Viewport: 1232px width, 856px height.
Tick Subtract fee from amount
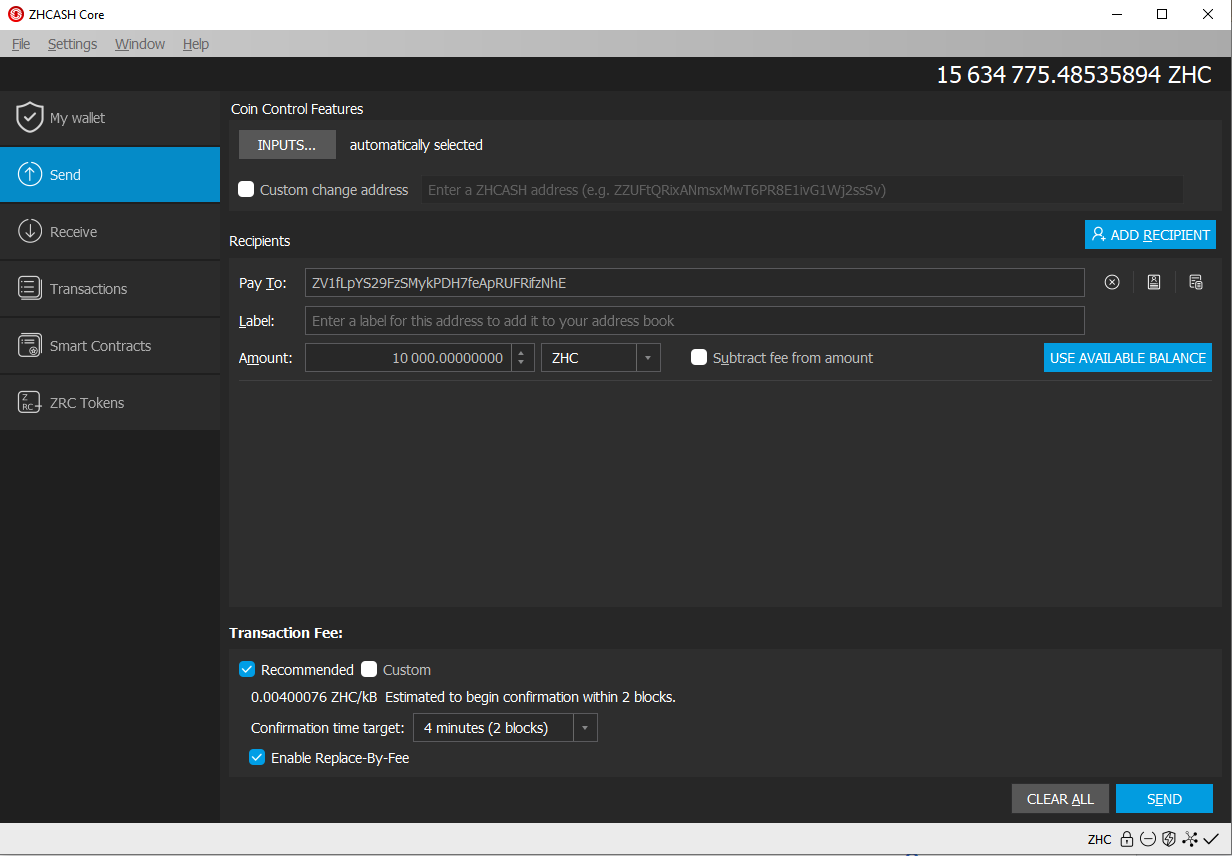[699, 357]
